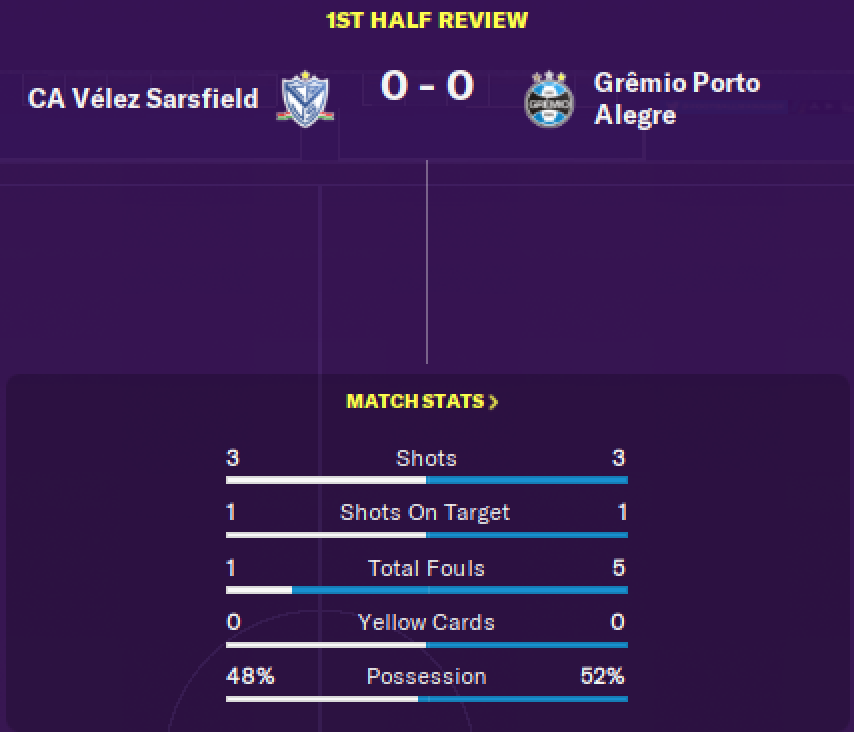The height and width of the screenshot is (732, 854).
Task: Click the Shots comparison bar
Action: click(x=427, y=480)
